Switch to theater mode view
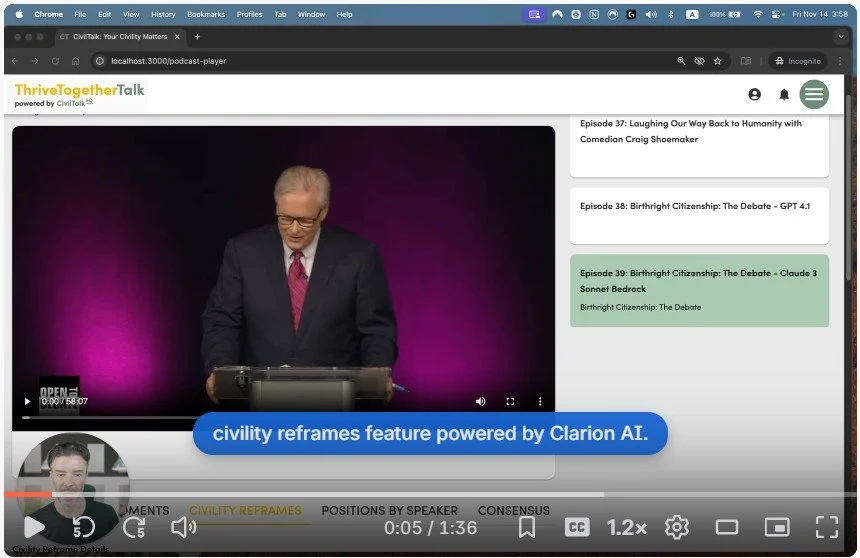Viewport: 860px width, 558px height. click(x=727, y=528)
